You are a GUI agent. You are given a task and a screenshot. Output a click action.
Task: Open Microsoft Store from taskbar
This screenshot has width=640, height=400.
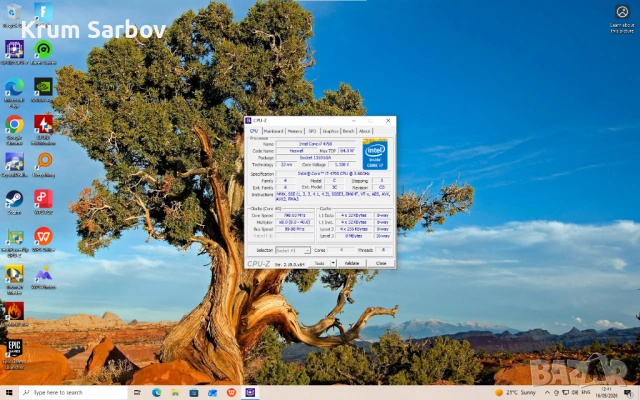click(194, 393)
